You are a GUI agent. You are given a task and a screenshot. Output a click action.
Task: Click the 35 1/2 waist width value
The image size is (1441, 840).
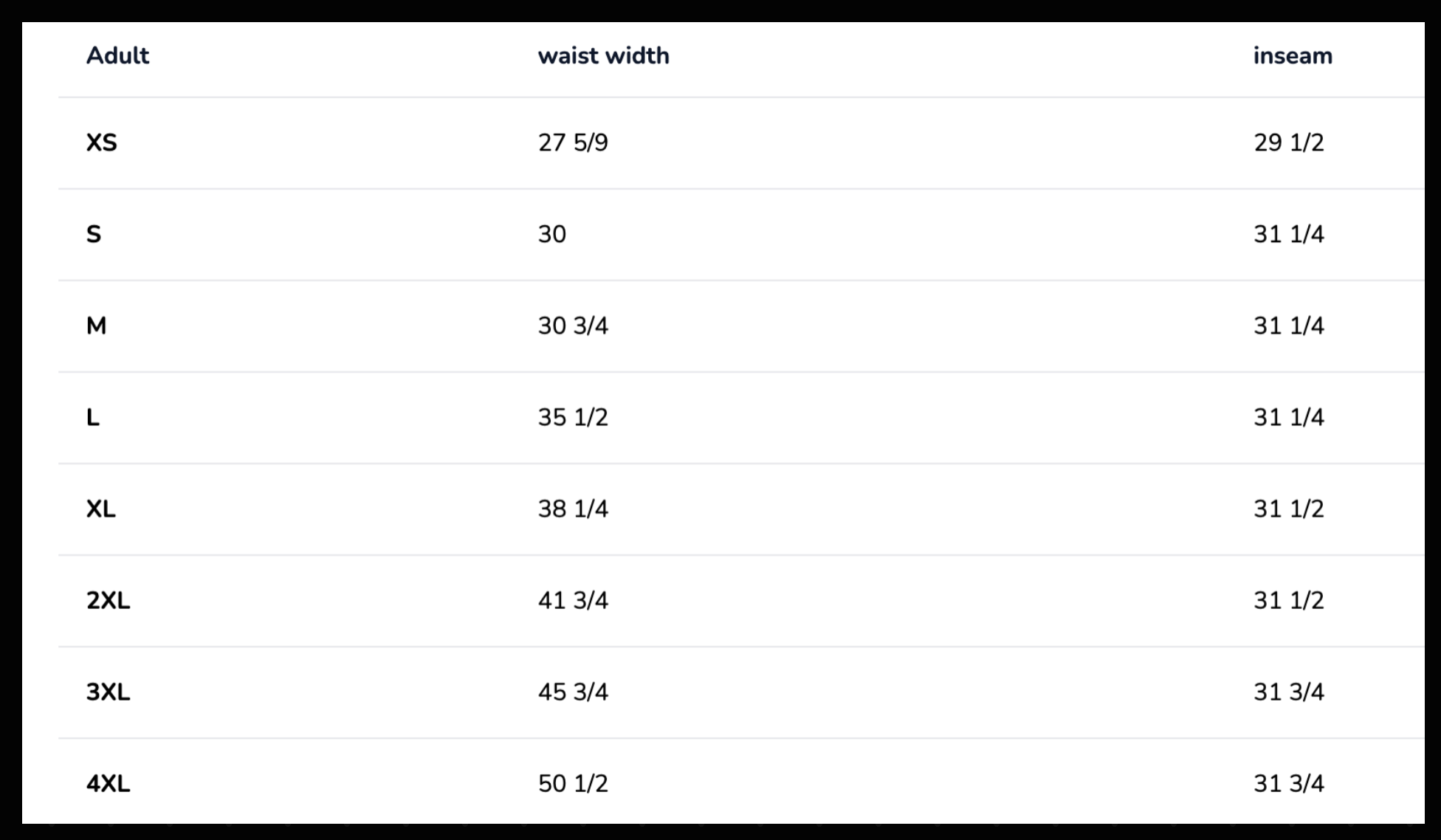[573, 417]
